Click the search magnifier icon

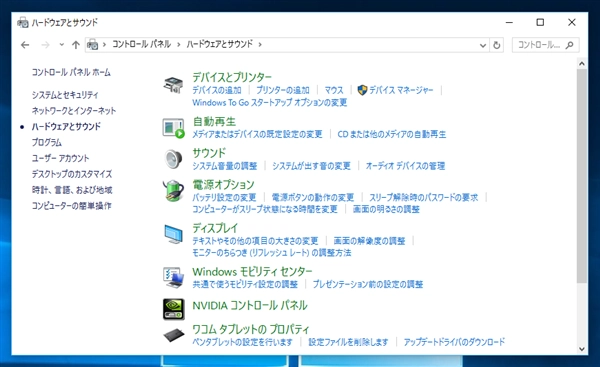569,45
